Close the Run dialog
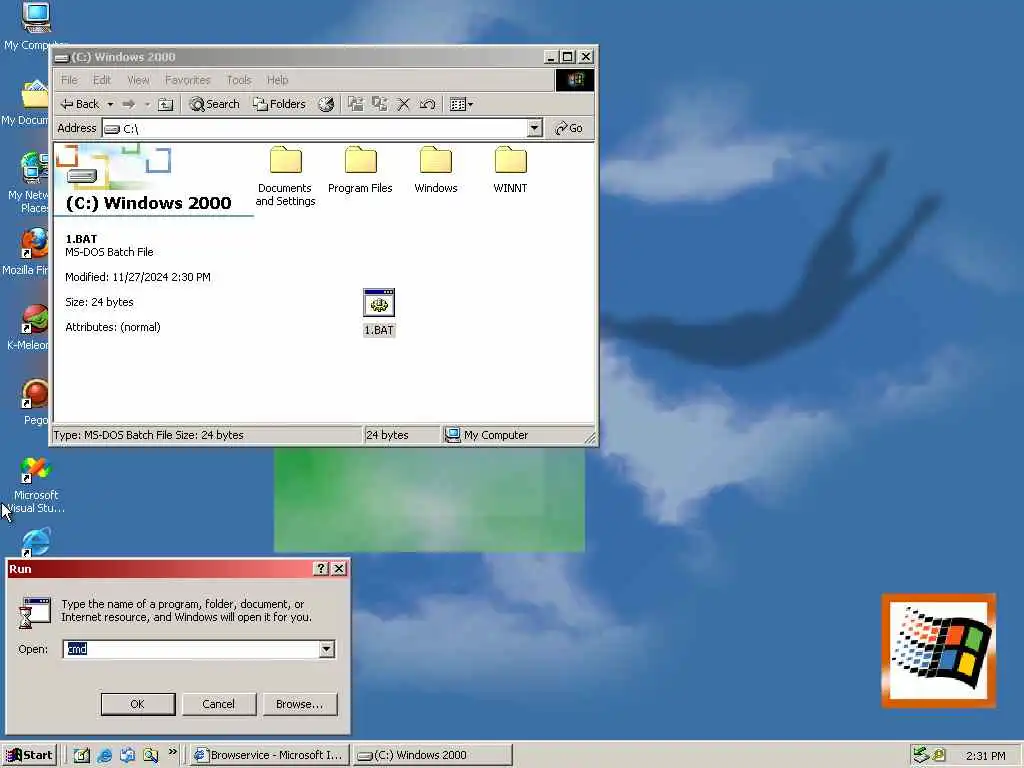The image size is (1024, 768). pyautogui.click(x=339, y=569)
